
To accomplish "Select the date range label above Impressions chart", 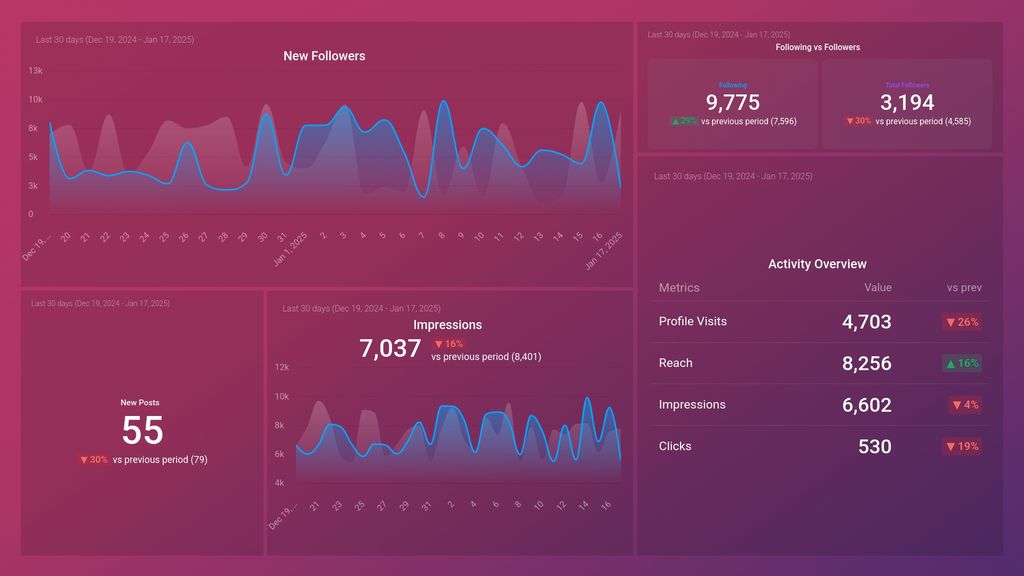I will coord(361,308).
